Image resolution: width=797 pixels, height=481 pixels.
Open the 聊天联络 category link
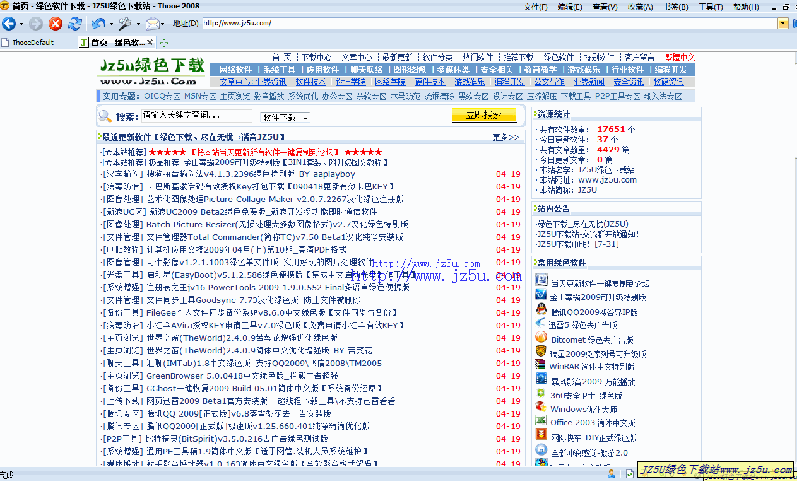pos(366,70)
